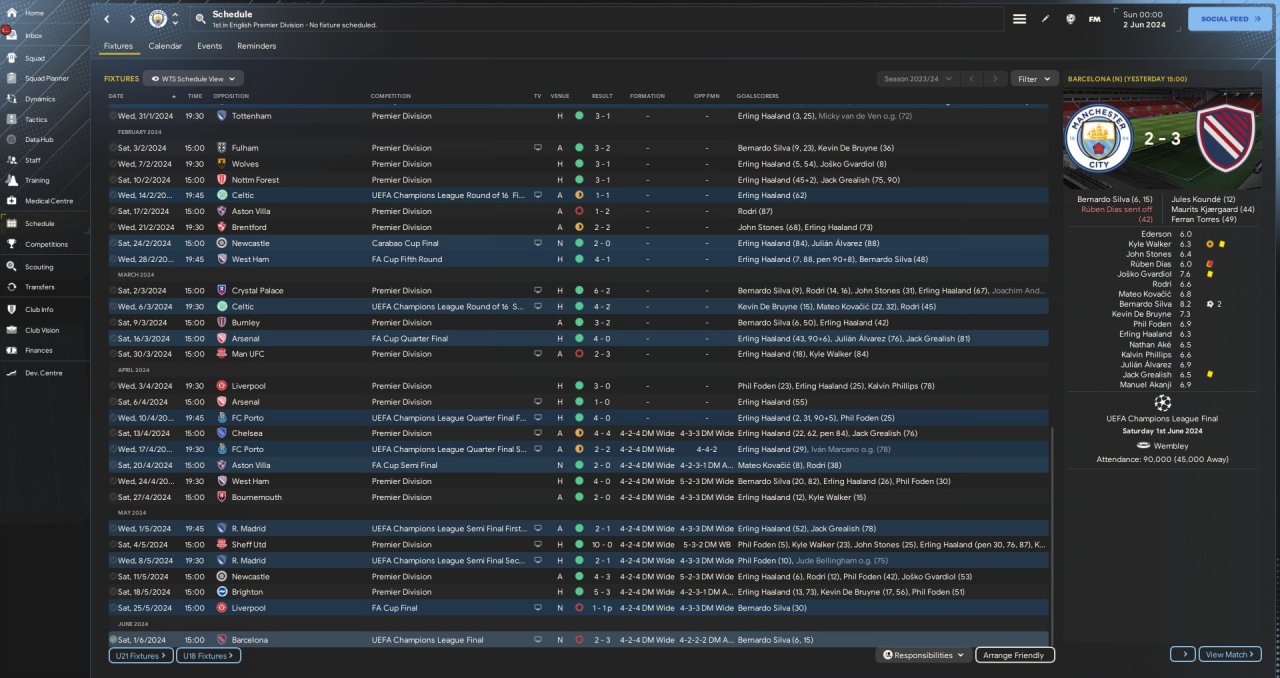Go back with the left navigation arrow
Image resolution: width=1280 pixels, height=678 pixels.
(x=108, y=19)
